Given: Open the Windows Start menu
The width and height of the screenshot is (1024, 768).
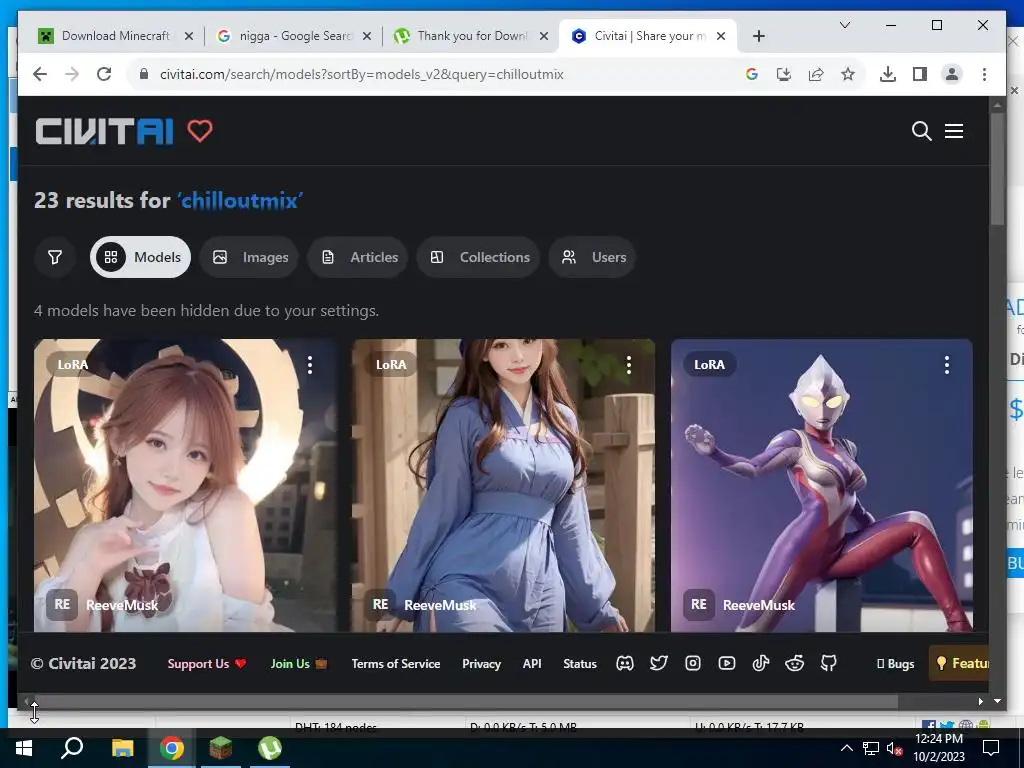Looking at the screenshot, I should point(24,748).
